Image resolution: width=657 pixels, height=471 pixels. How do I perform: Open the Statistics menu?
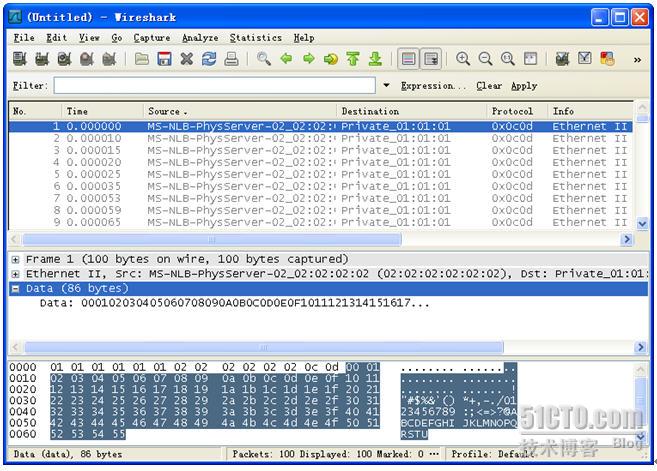[256, 38]
